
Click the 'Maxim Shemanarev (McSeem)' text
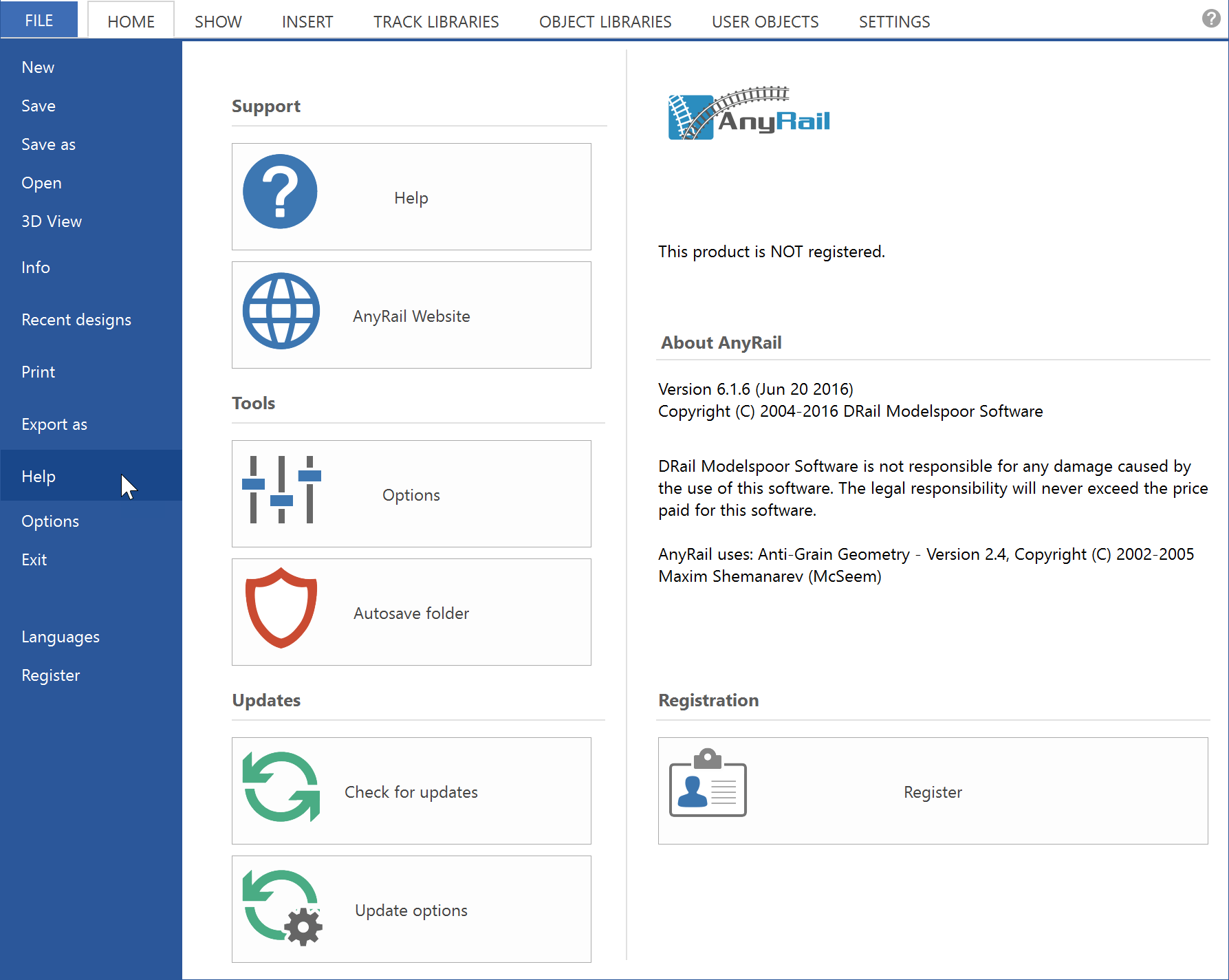point(770,576)
